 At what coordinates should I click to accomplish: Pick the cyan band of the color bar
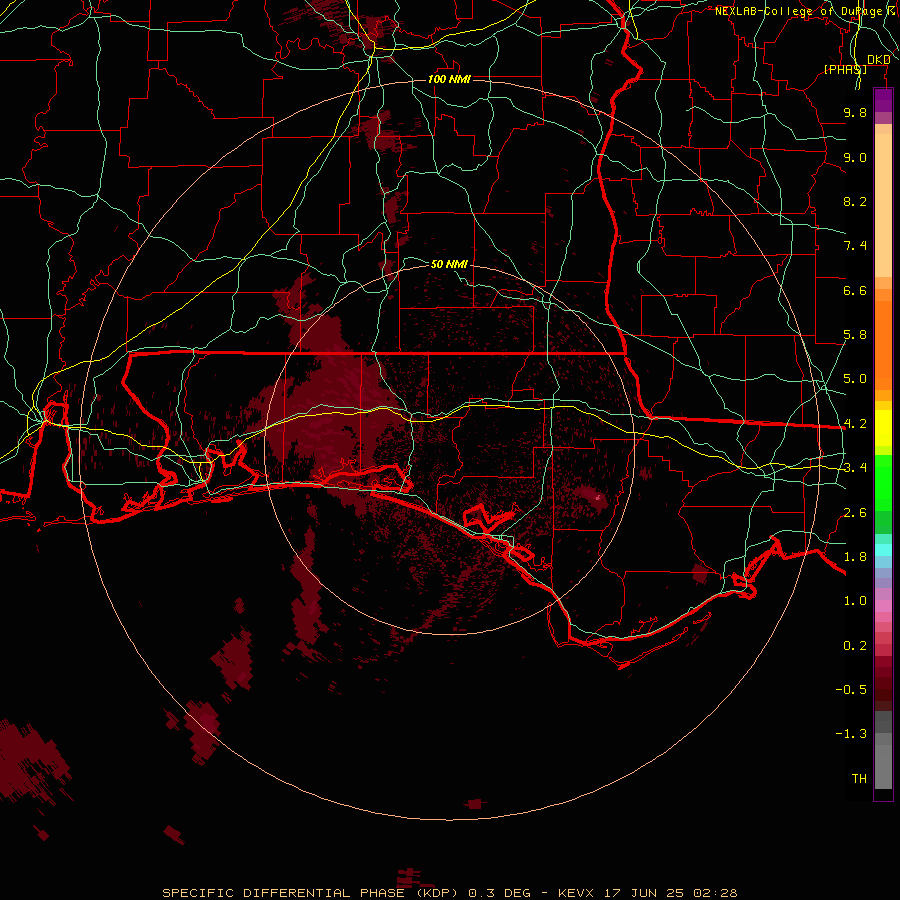[x=883, y=549]
